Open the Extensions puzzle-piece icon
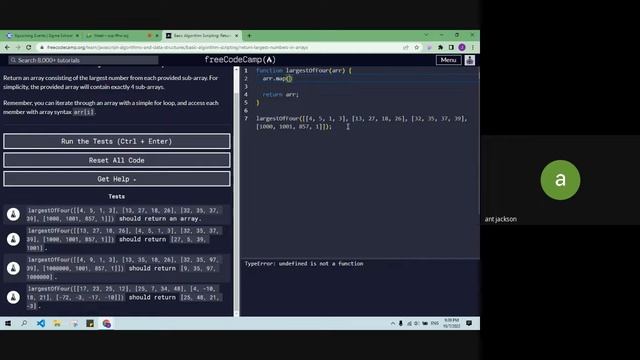 pos(440,47)
